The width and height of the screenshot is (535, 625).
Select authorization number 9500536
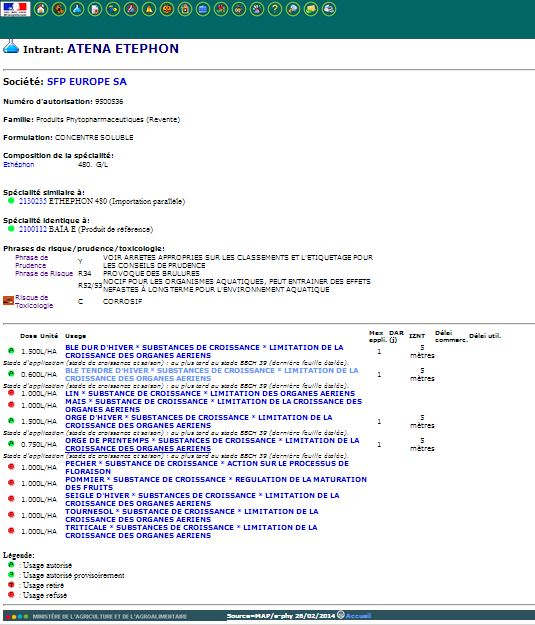point(109,102)
